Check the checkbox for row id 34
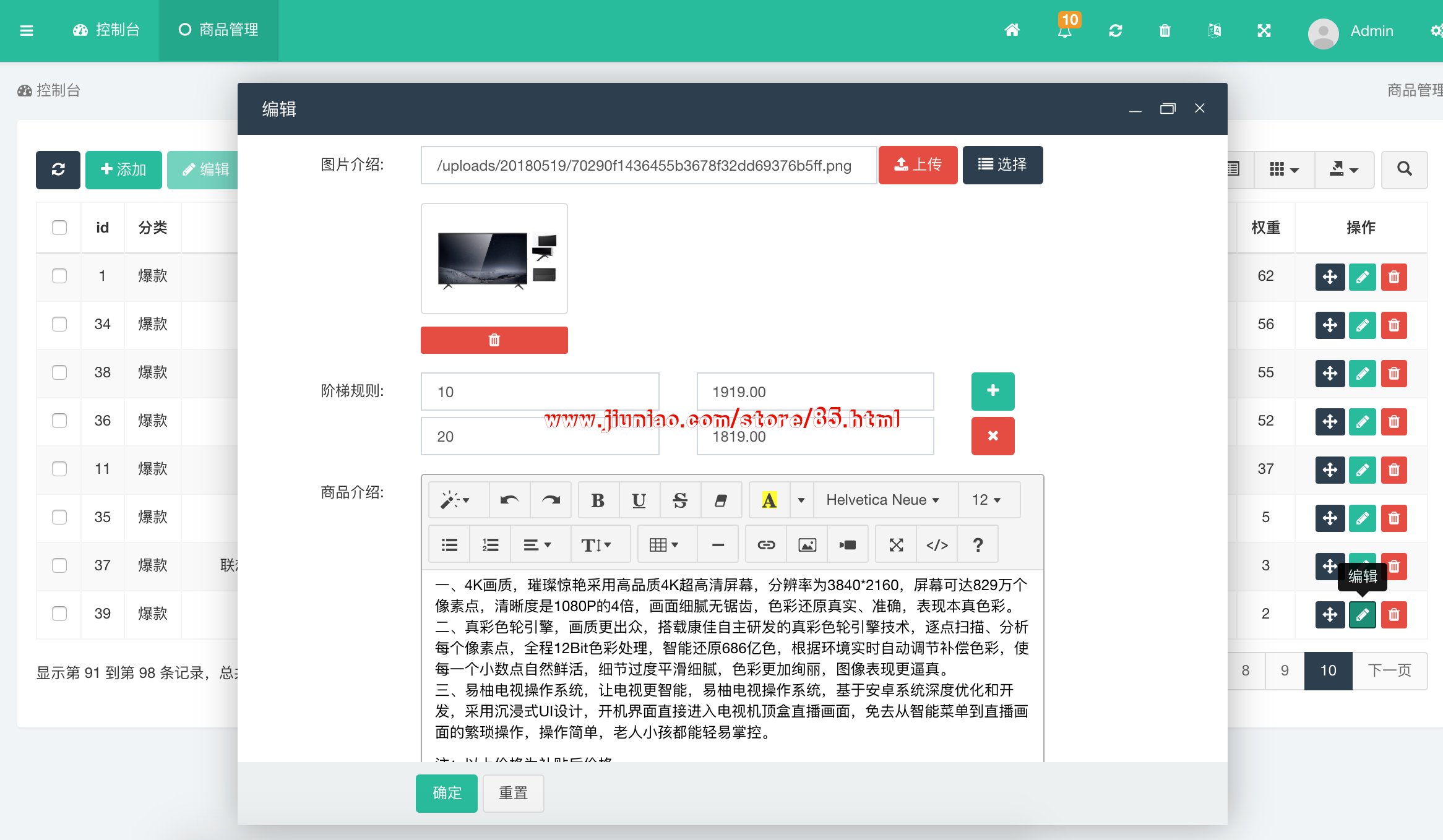The width and height of the screenshot is (1443, 840). (x=59, y=324)
